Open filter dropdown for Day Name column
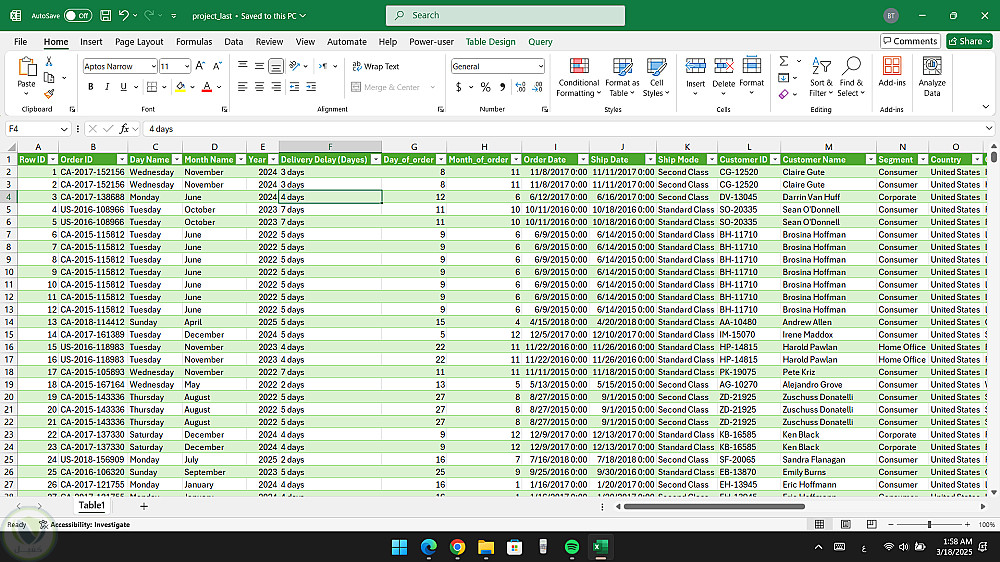This screenshot has width=1000, height=562. pos(177,159)
